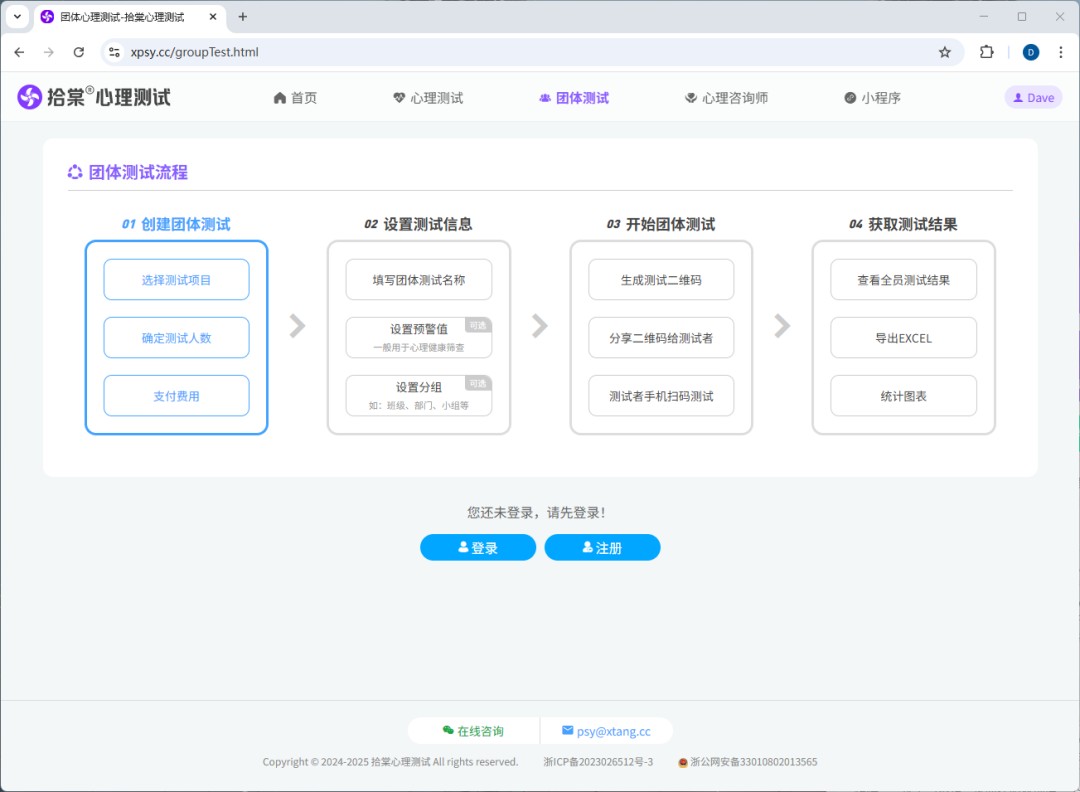Screen dimensions: 1080x792
Task: Open 浙ICP备2023026512号-3 link
Action: pos(598,762)
